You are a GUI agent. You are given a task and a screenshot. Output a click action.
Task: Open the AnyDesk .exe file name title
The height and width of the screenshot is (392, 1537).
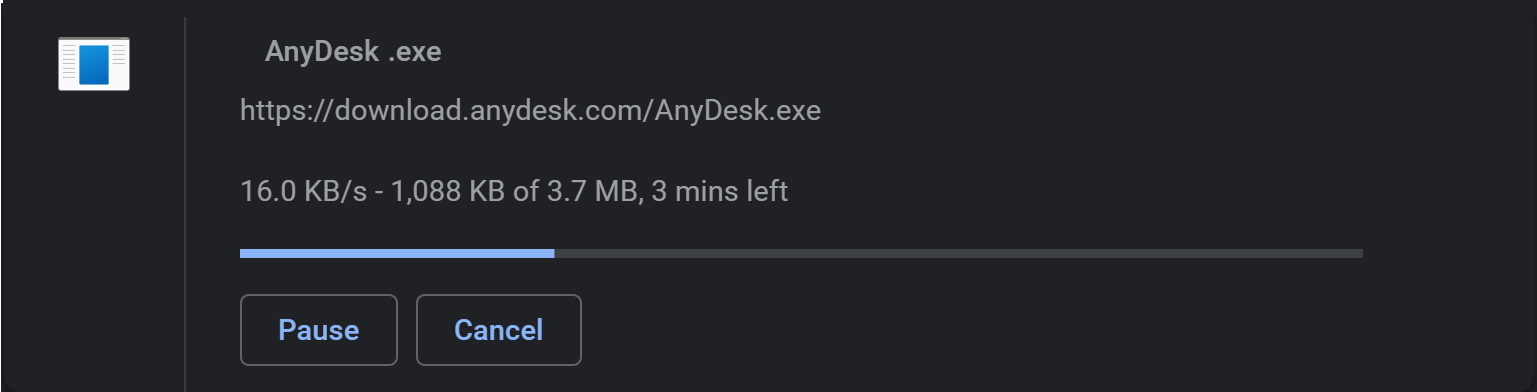pyautogui.click(x=353, y=52)
